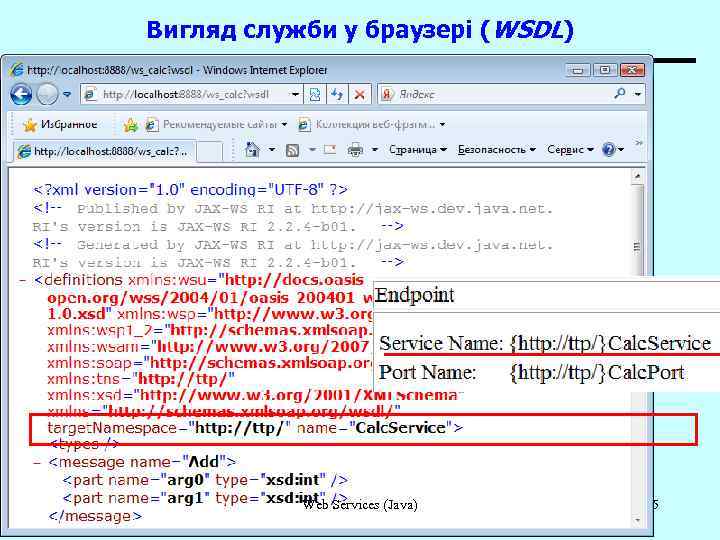This screenshot has height=540, width=720.
Task: Click the scrollbar down arrow
Action: pos(637,520)
